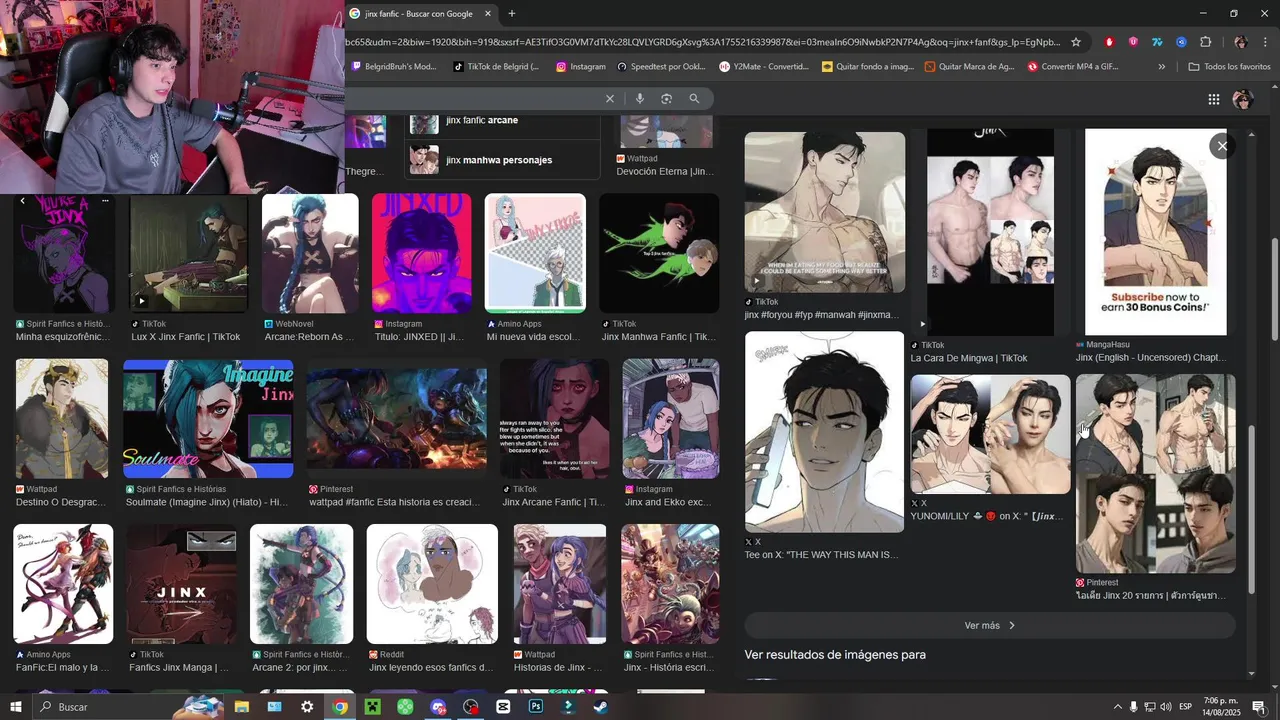The height and width of the screenshot is (720, 1280).
Task: Open Historias de Jinx Wattpad image
Action: pyautogui.click(x=560, y=584)
